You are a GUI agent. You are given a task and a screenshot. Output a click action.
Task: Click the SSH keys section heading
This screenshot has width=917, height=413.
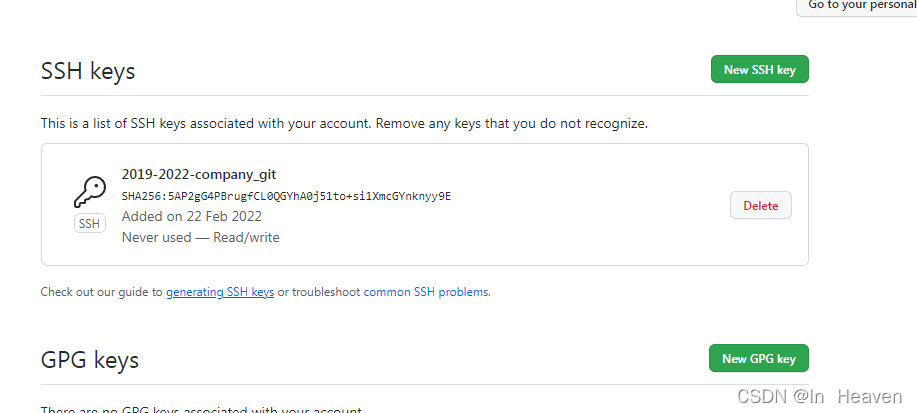coord(88,71)
